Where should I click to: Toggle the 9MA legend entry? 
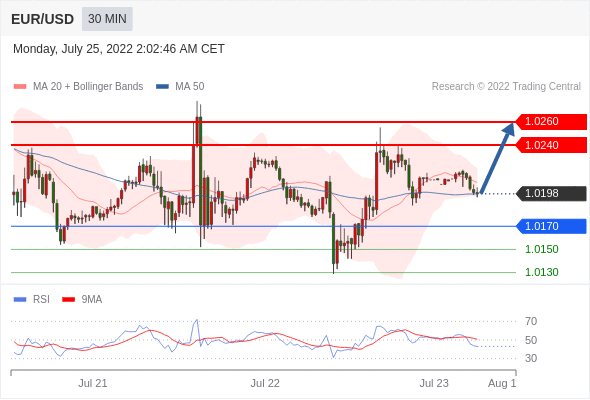[x=82, y=300]
